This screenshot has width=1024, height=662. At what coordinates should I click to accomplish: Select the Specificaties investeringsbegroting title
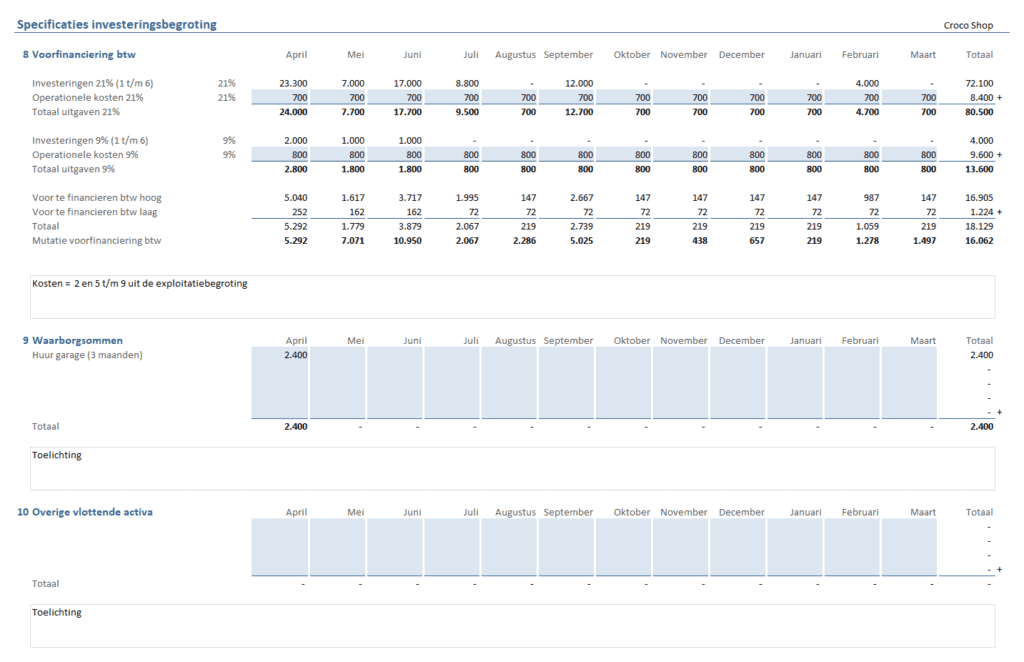pyautogui.click(x=116, y=24)
